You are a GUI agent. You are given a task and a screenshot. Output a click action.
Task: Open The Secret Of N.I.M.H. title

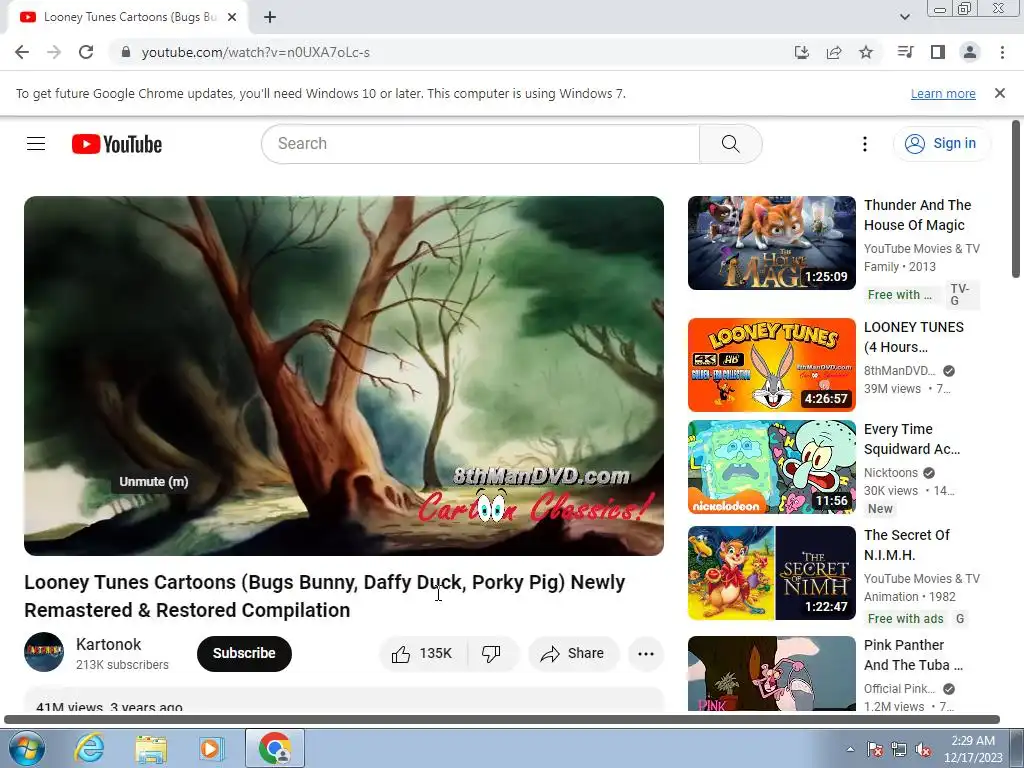coord(906,545)
